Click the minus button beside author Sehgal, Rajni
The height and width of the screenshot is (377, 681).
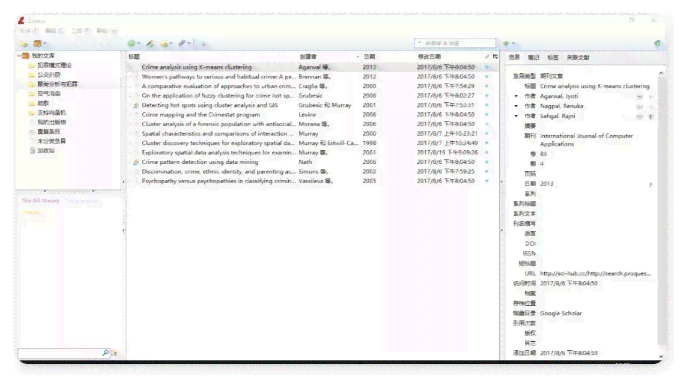click(x=640, y=116)
